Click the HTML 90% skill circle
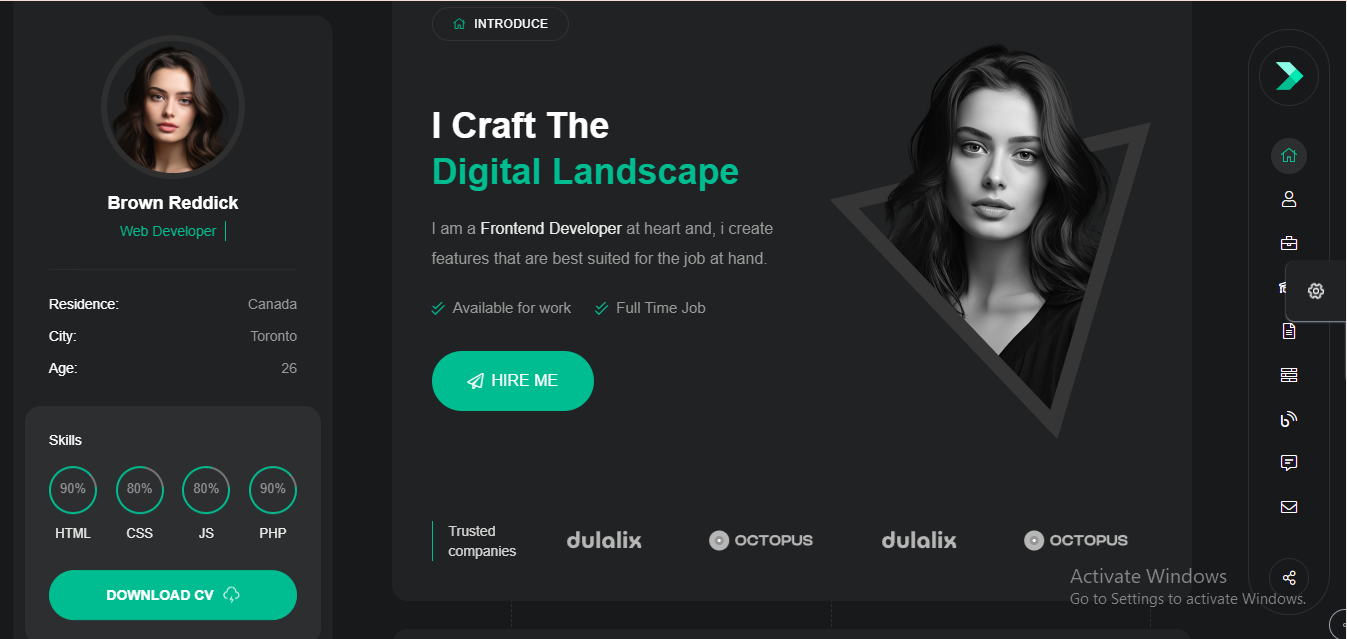The width and height of the screenshot is (1347, 639). [73, 490]
